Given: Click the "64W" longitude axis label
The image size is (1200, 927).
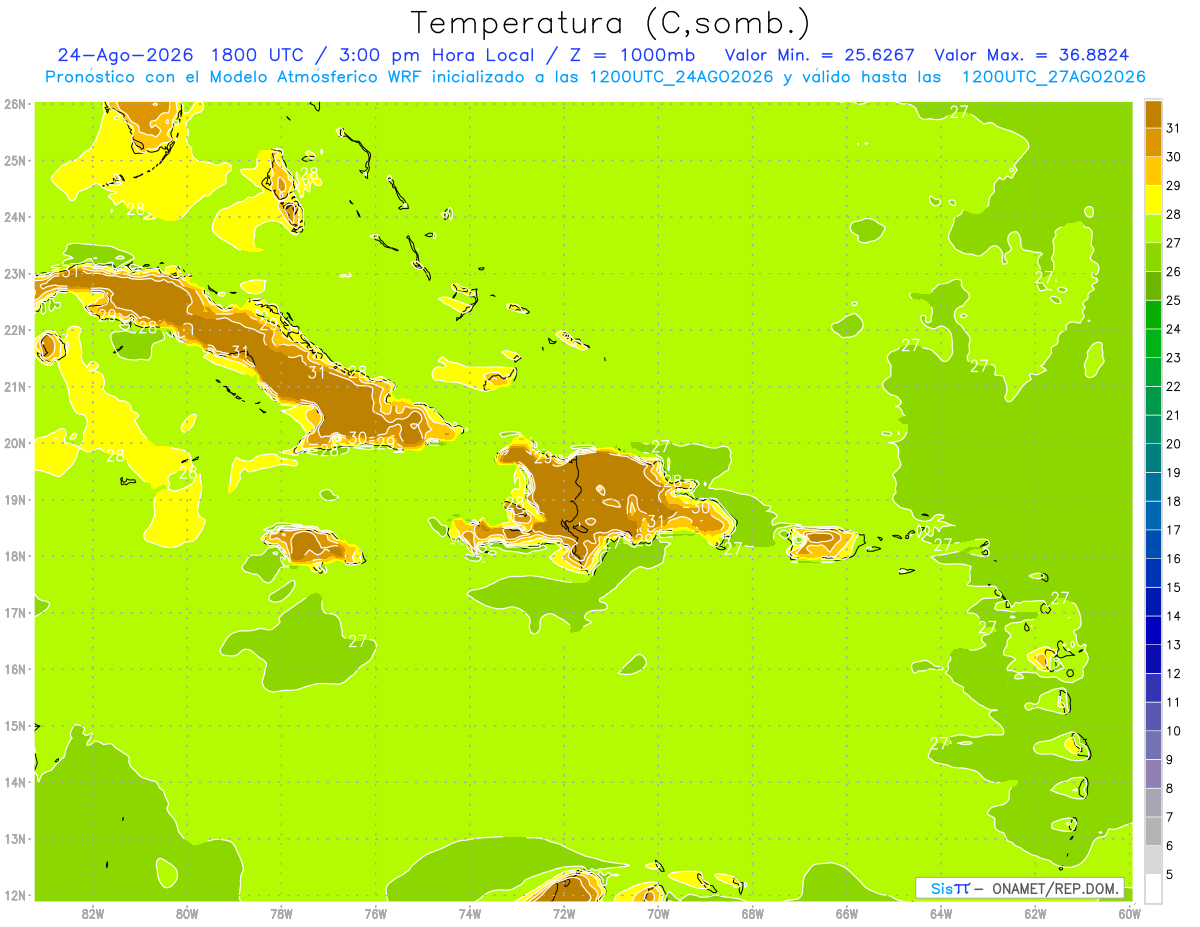Looking at the screenshot, I should point(941,913).
